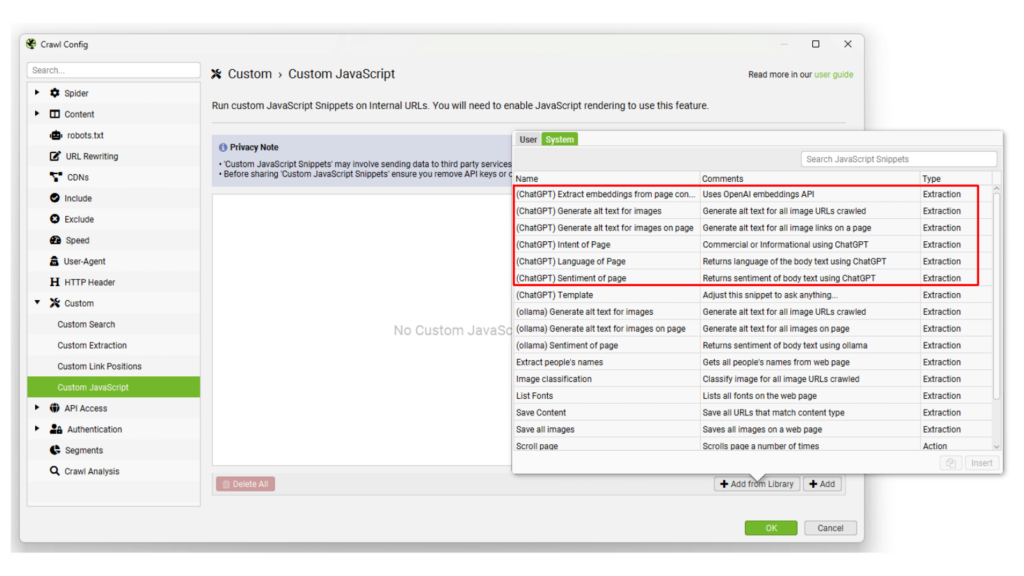Switch to the User snippets tab

click(528, 139)
